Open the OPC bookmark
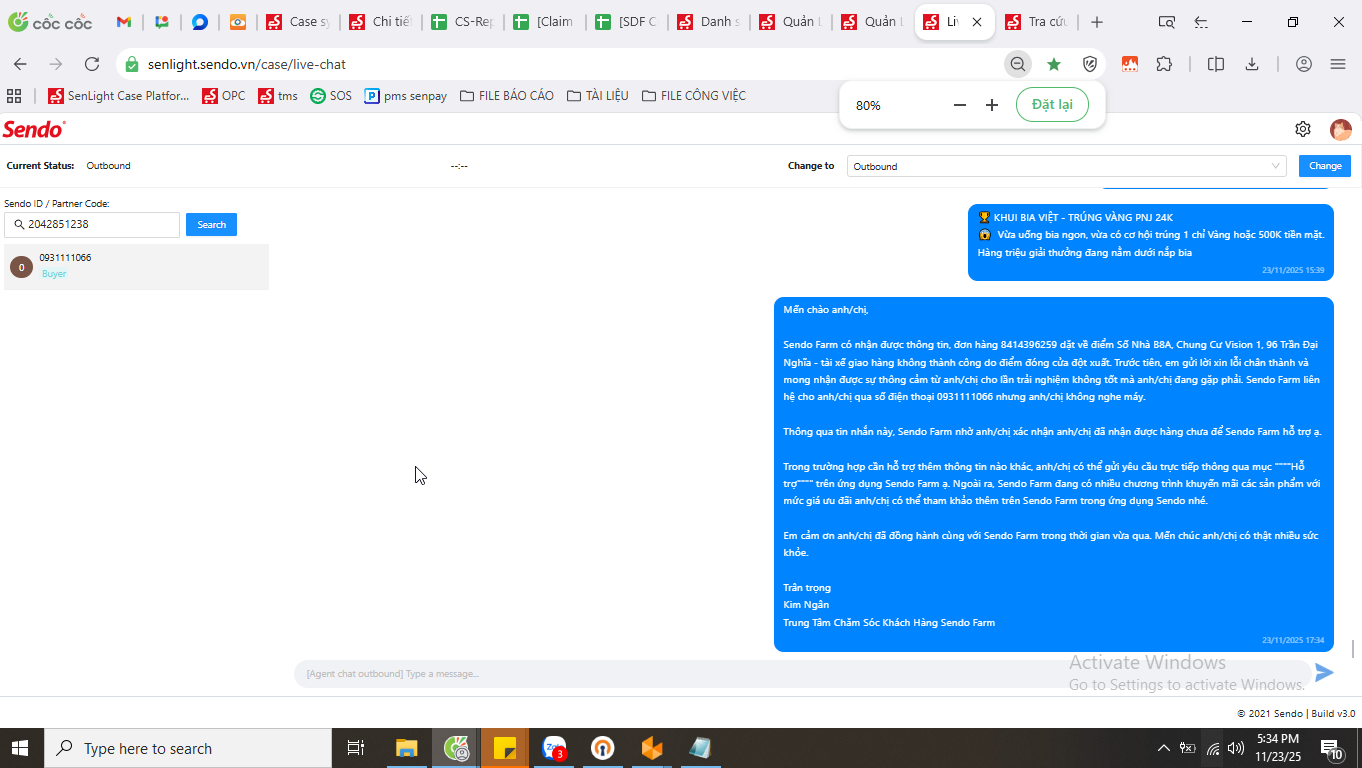The height and width of the screenshot is (768, 1362). pos(223,96)
